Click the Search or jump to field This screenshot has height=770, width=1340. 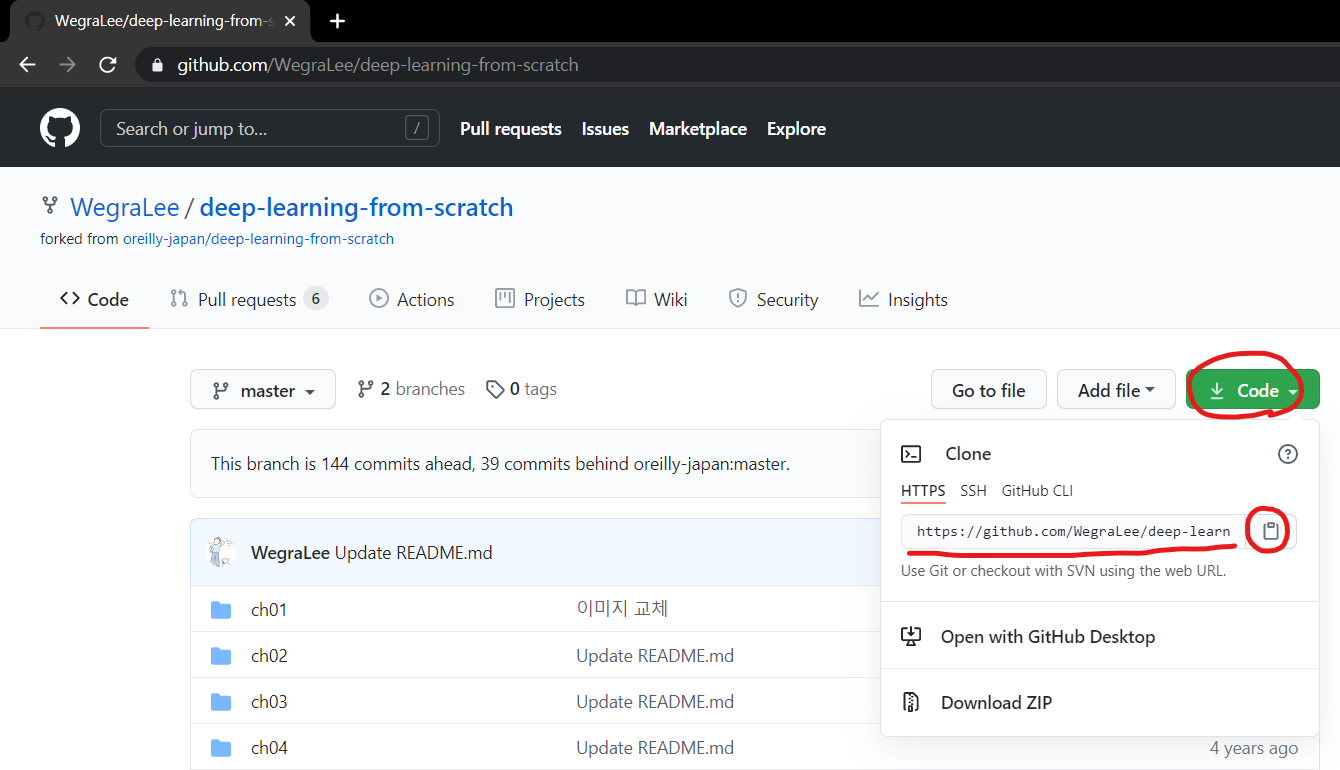(270, 129)
